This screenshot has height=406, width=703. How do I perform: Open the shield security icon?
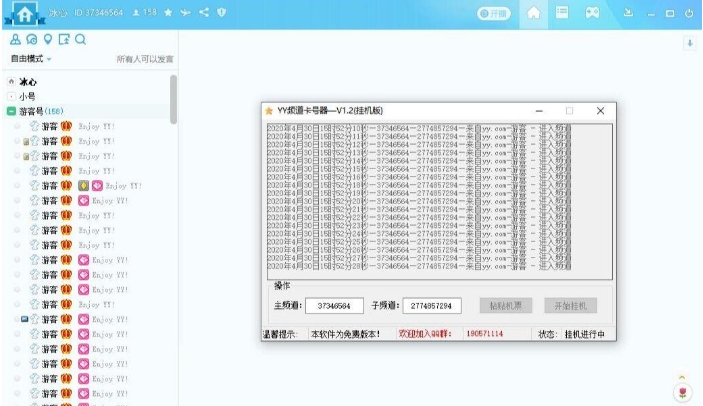pos(221,12)
